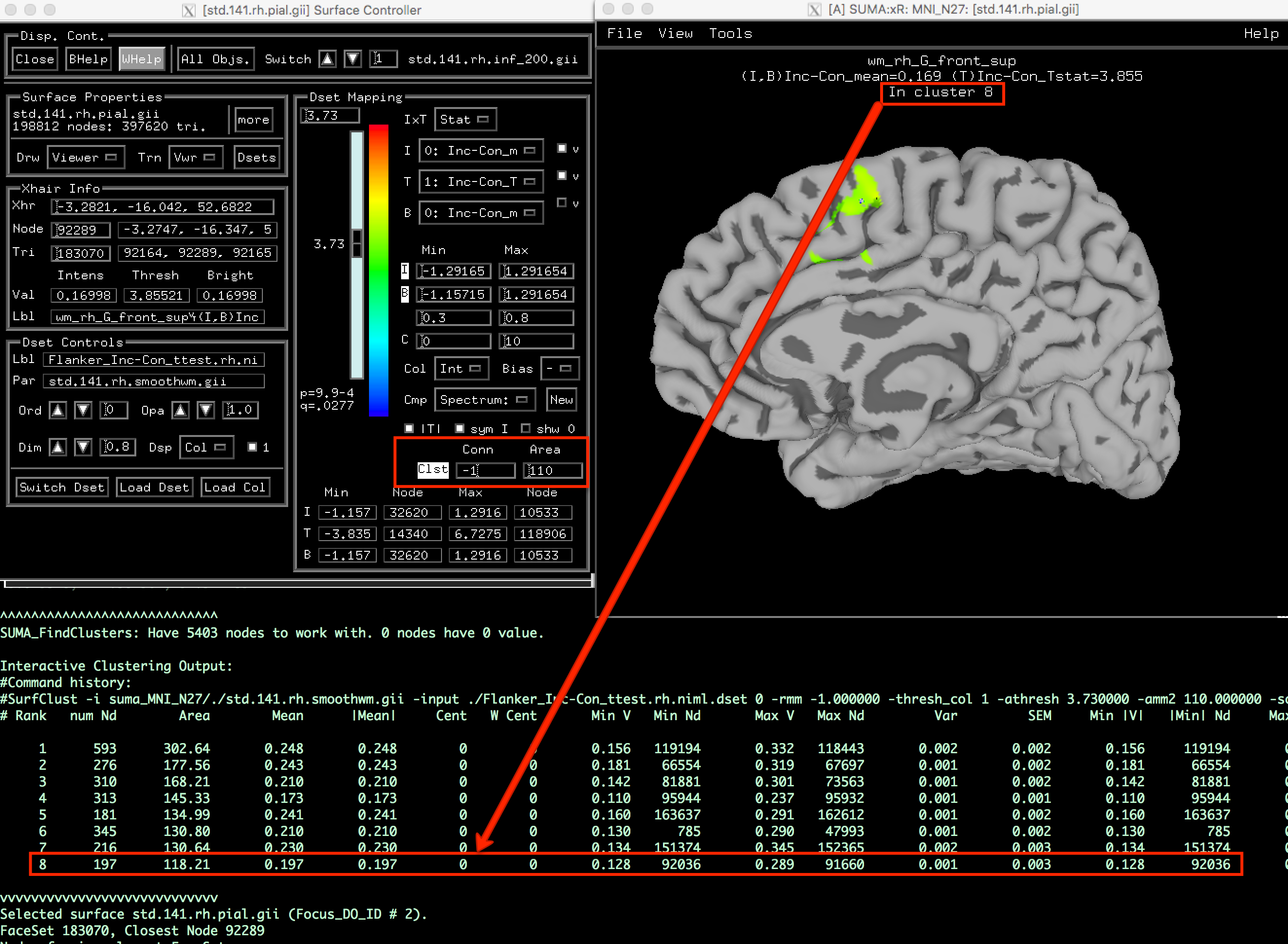The height and width of the screenshot is (944, 1288).
Task: Click the Switch index field showing 1
Action: pos(383,59)
